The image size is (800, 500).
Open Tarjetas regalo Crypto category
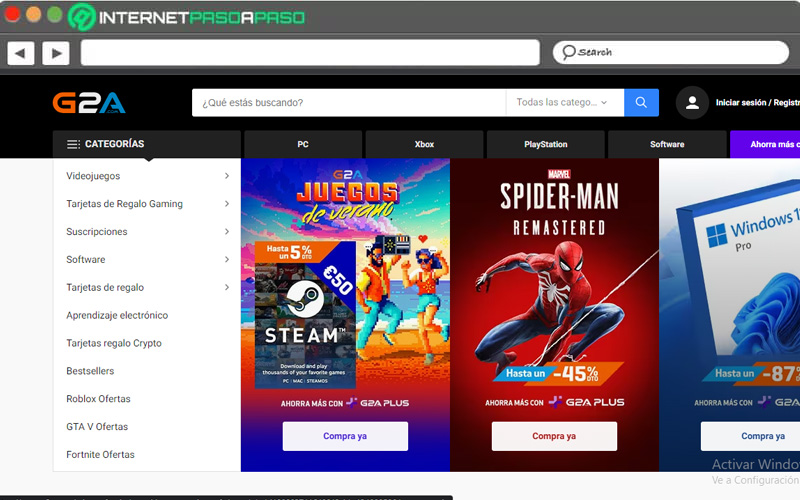[114, 343]
